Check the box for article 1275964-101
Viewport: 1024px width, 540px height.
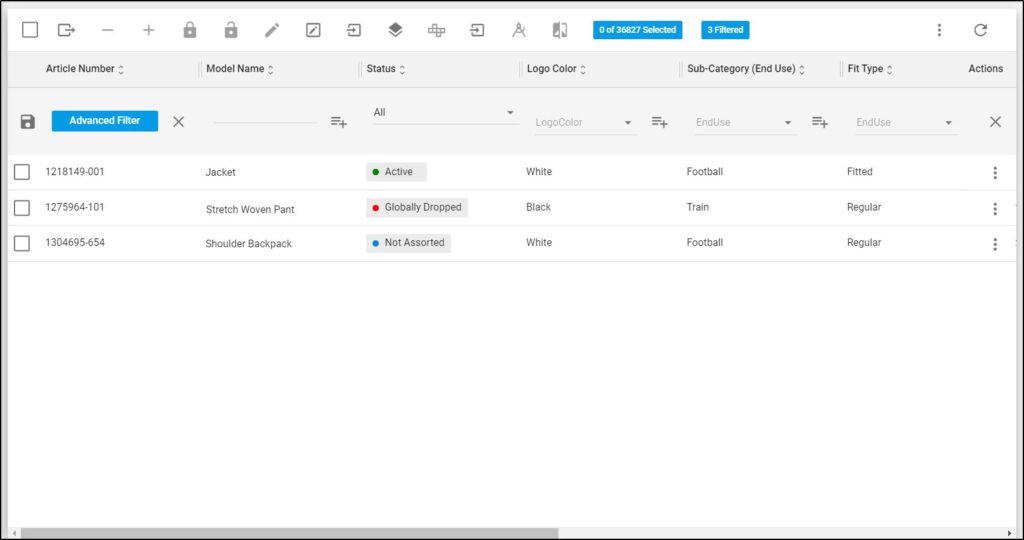(x=22, y=208)
